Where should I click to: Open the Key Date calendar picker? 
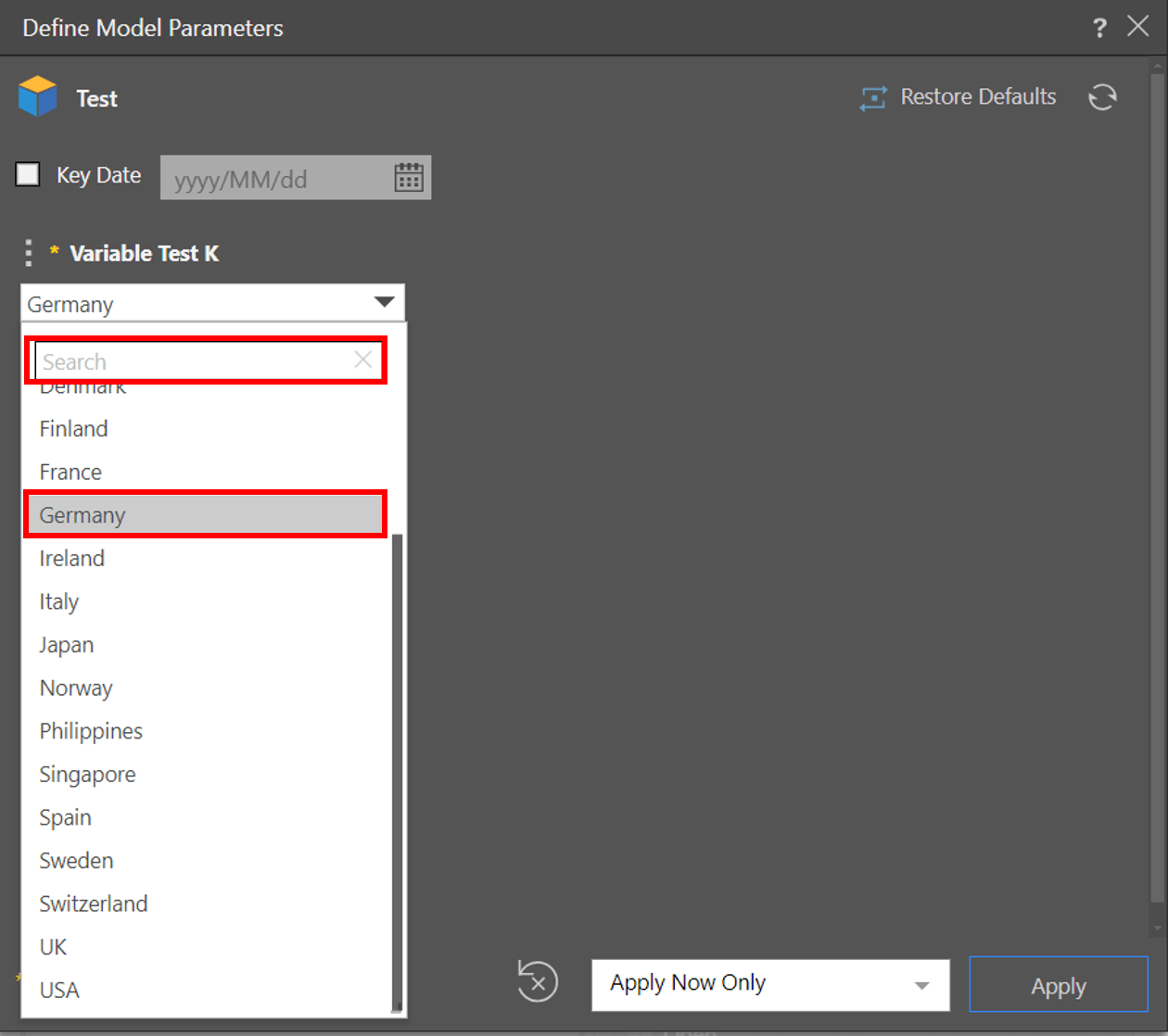[x=409, y=178]
